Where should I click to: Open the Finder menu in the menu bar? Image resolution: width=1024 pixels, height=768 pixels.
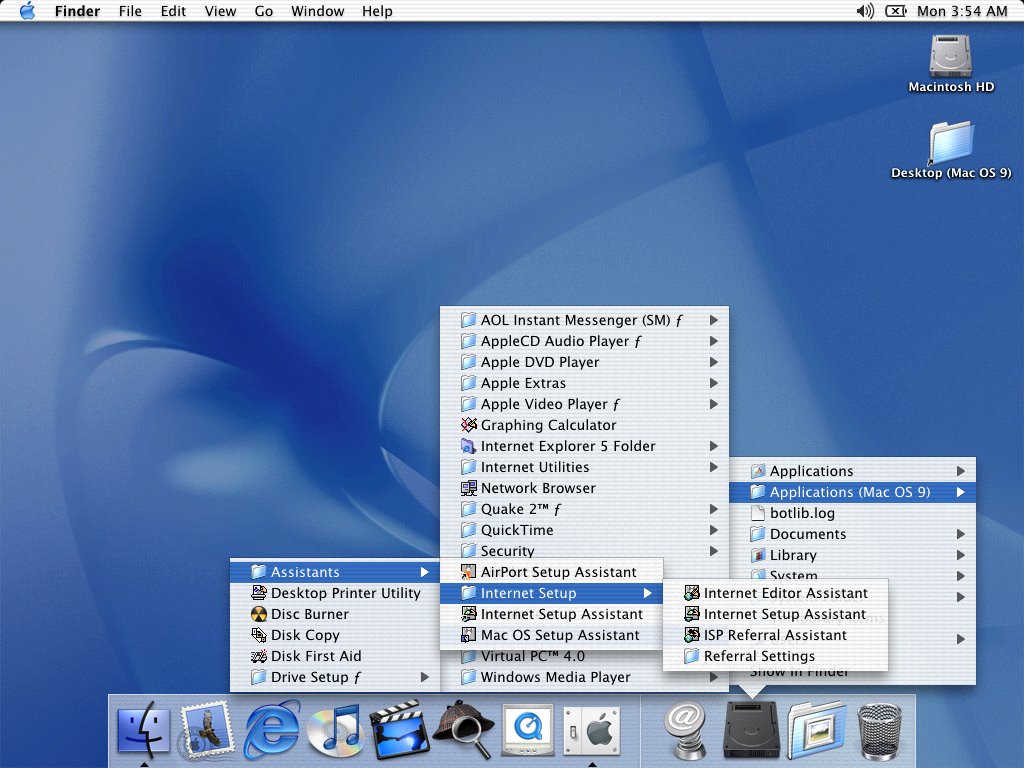point(77,11)
